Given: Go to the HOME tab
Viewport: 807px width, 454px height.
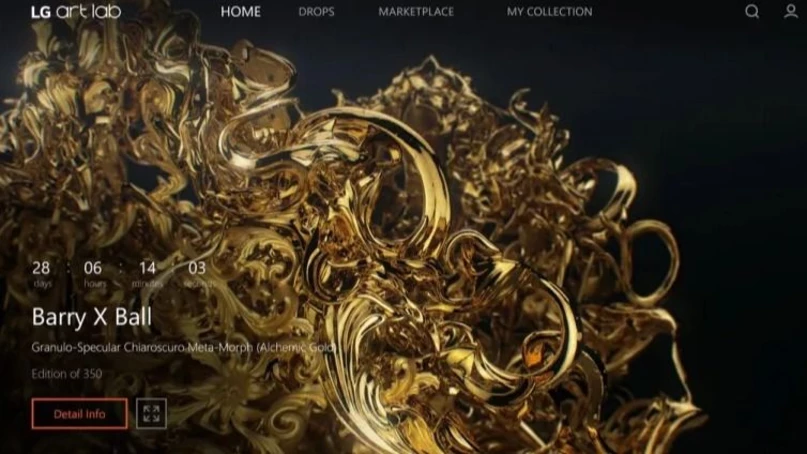Looking at the screenshot, I should pyautogui.click(x=240, y=11).
